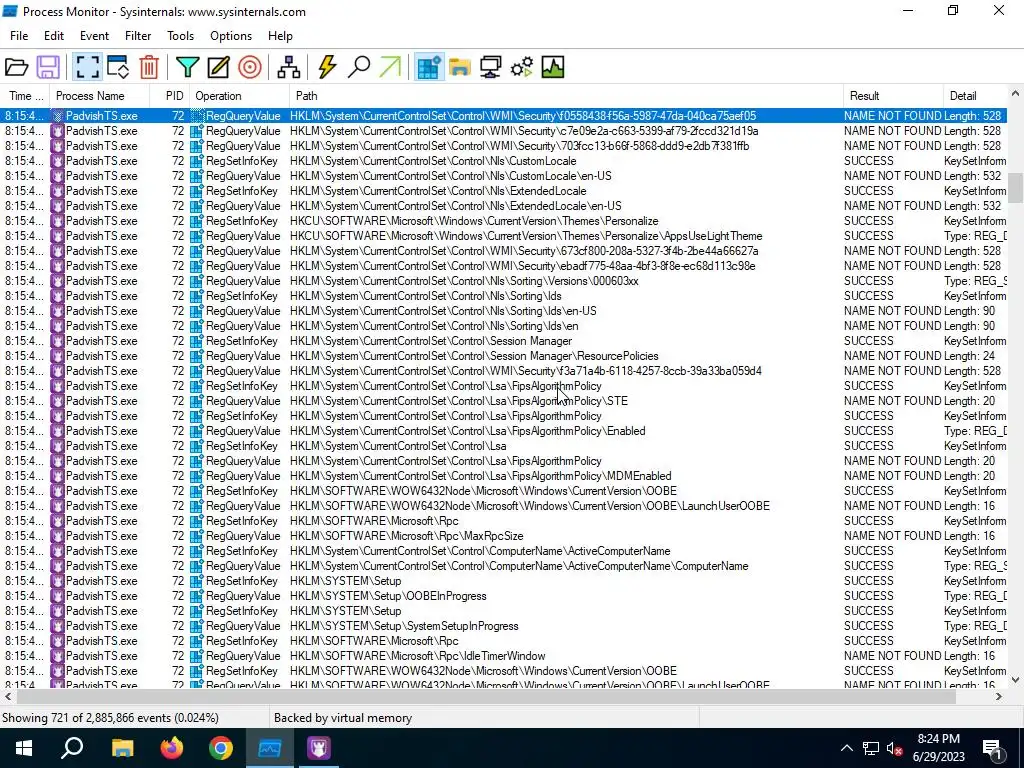The width and height of the screenshot is (1024, 768).
Task: Click the vertical scrollbar up arrow
Action: tap(1015, 93)
